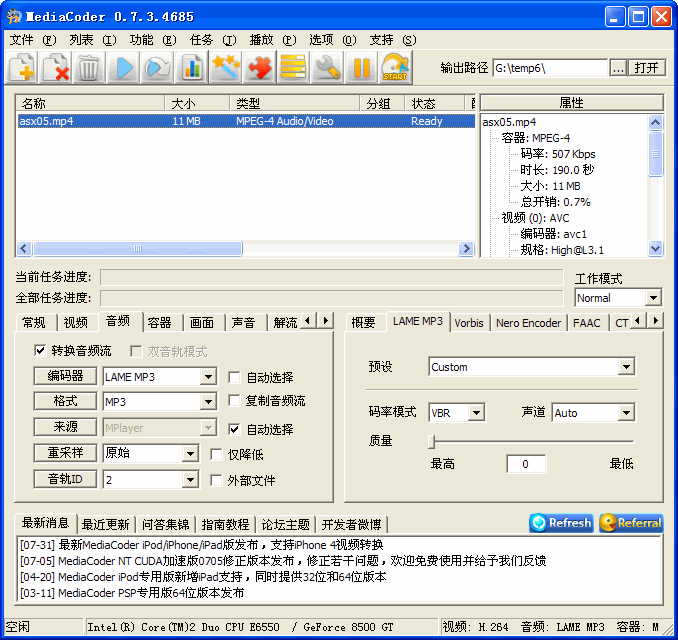Click the yellow task list icon

point(293,67)
